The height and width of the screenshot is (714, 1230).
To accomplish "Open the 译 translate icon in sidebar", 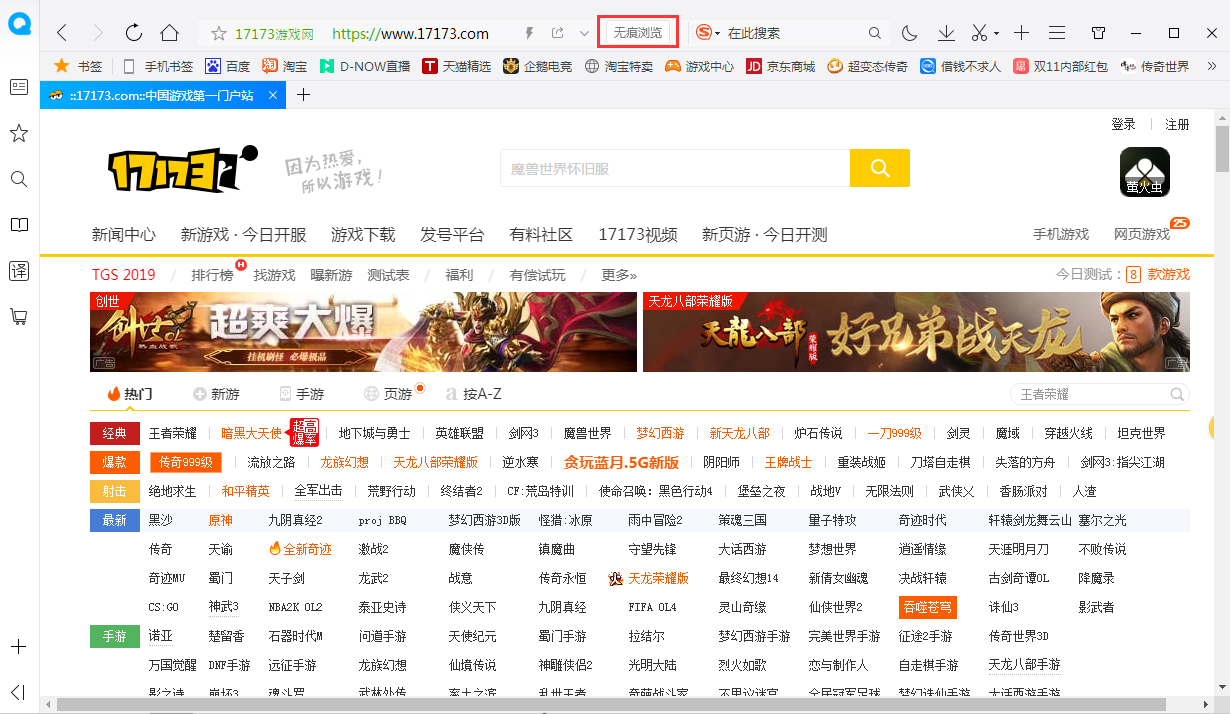I will [18, 270].
